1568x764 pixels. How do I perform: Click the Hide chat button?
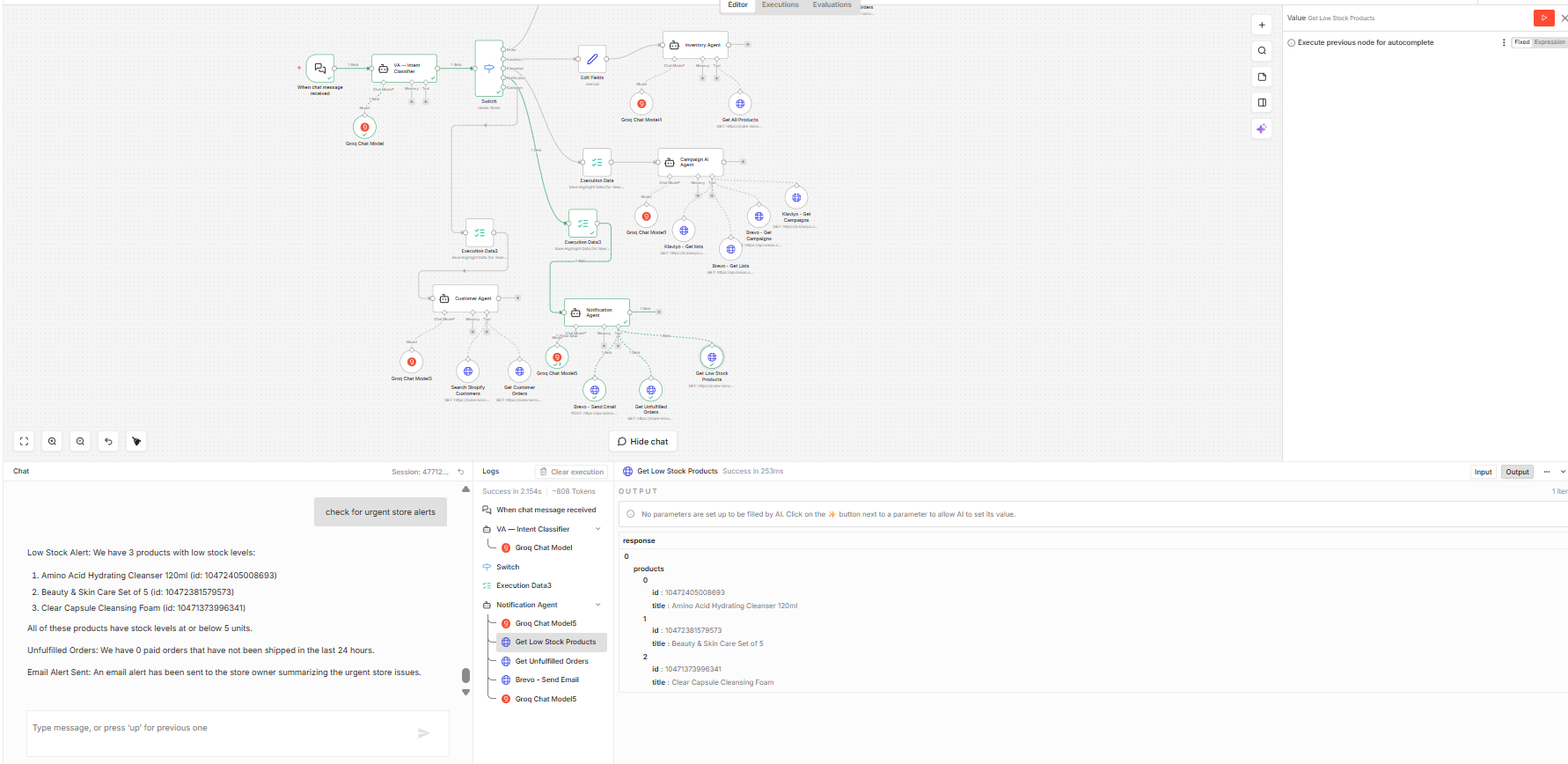click(643, 442)
